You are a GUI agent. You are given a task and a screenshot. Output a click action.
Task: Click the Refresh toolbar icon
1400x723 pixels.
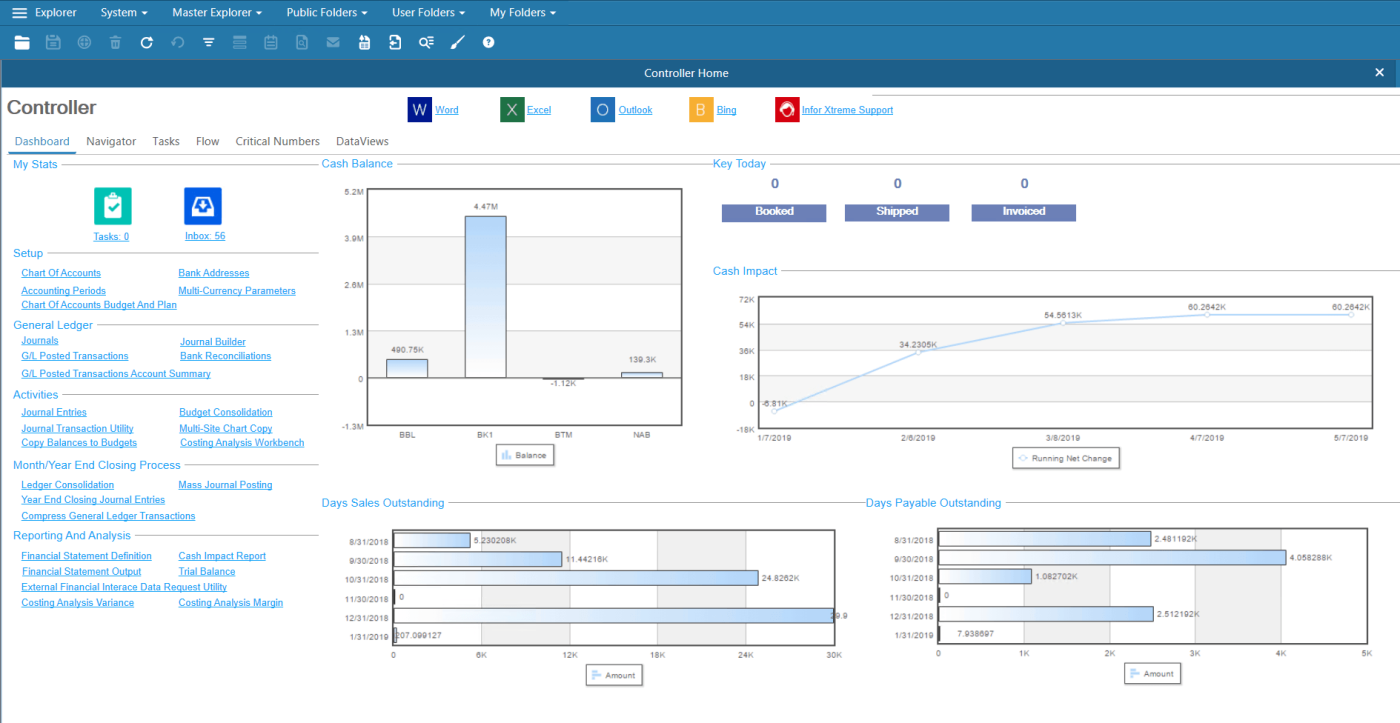[146, 42]
